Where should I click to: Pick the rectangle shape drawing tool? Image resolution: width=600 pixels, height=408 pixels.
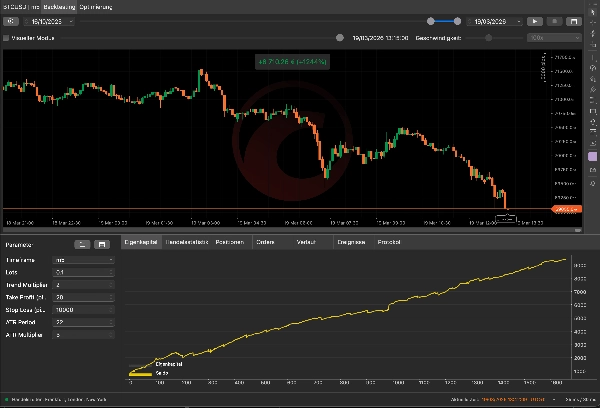pos(593,111)
